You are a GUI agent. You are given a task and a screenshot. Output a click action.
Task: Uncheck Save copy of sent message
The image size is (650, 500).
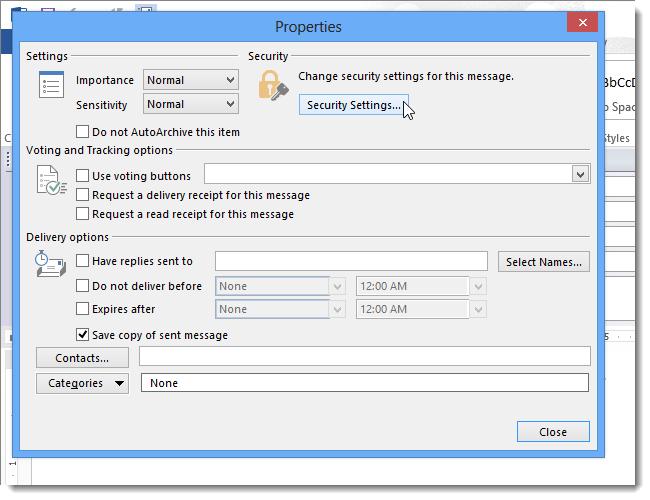[x=82, y=335]
